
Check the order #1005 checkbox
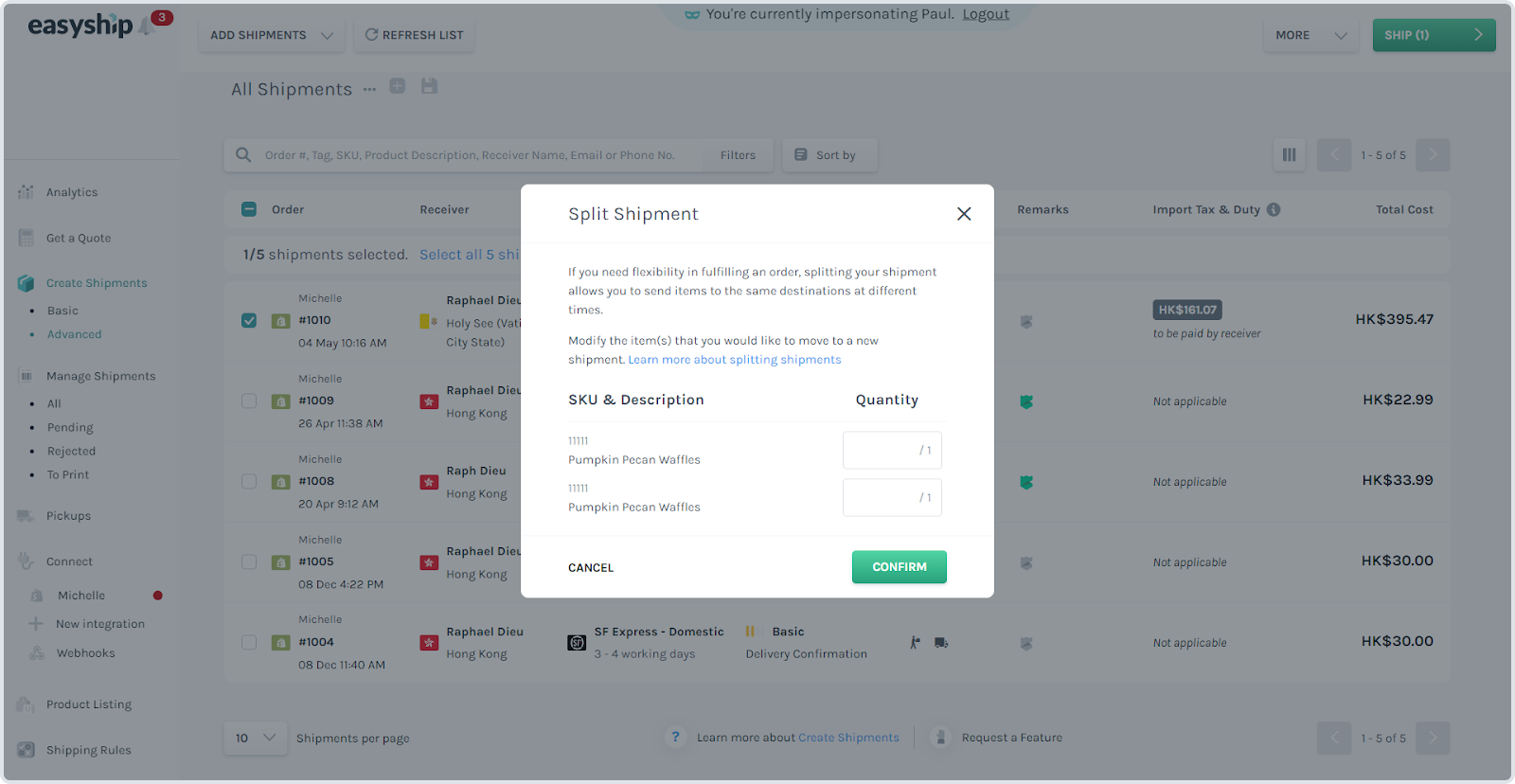[249, 561]
